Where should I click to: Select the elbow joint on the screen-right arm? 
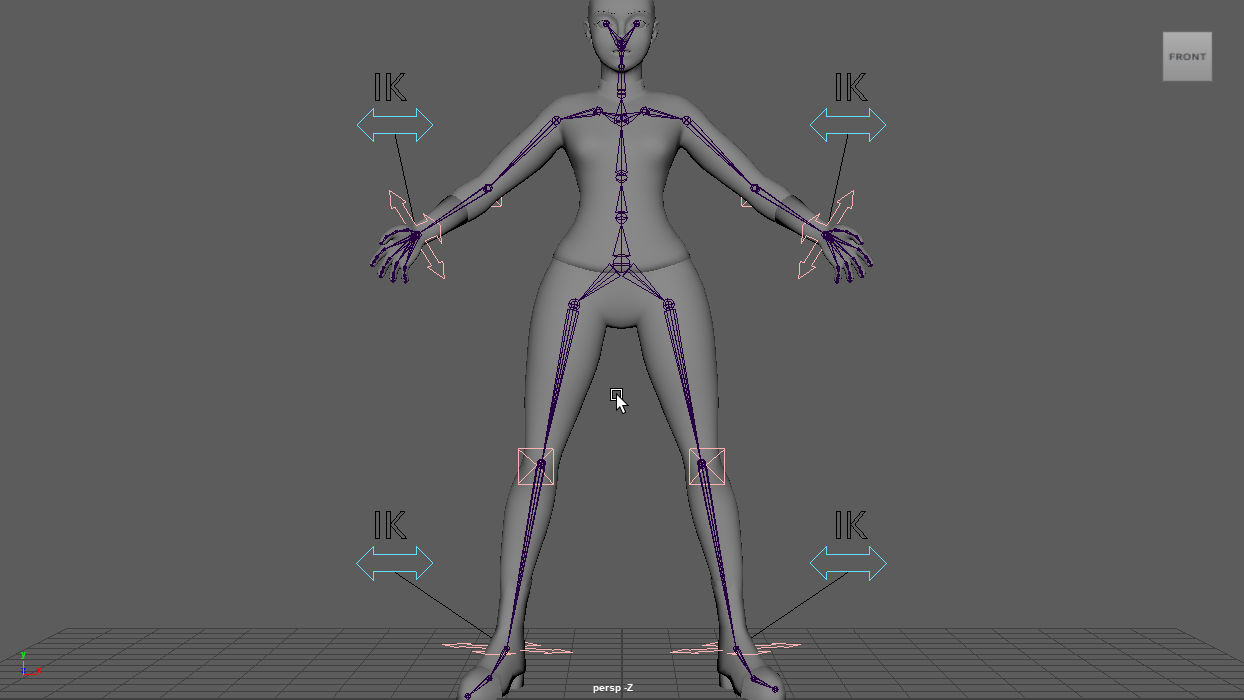753,187
